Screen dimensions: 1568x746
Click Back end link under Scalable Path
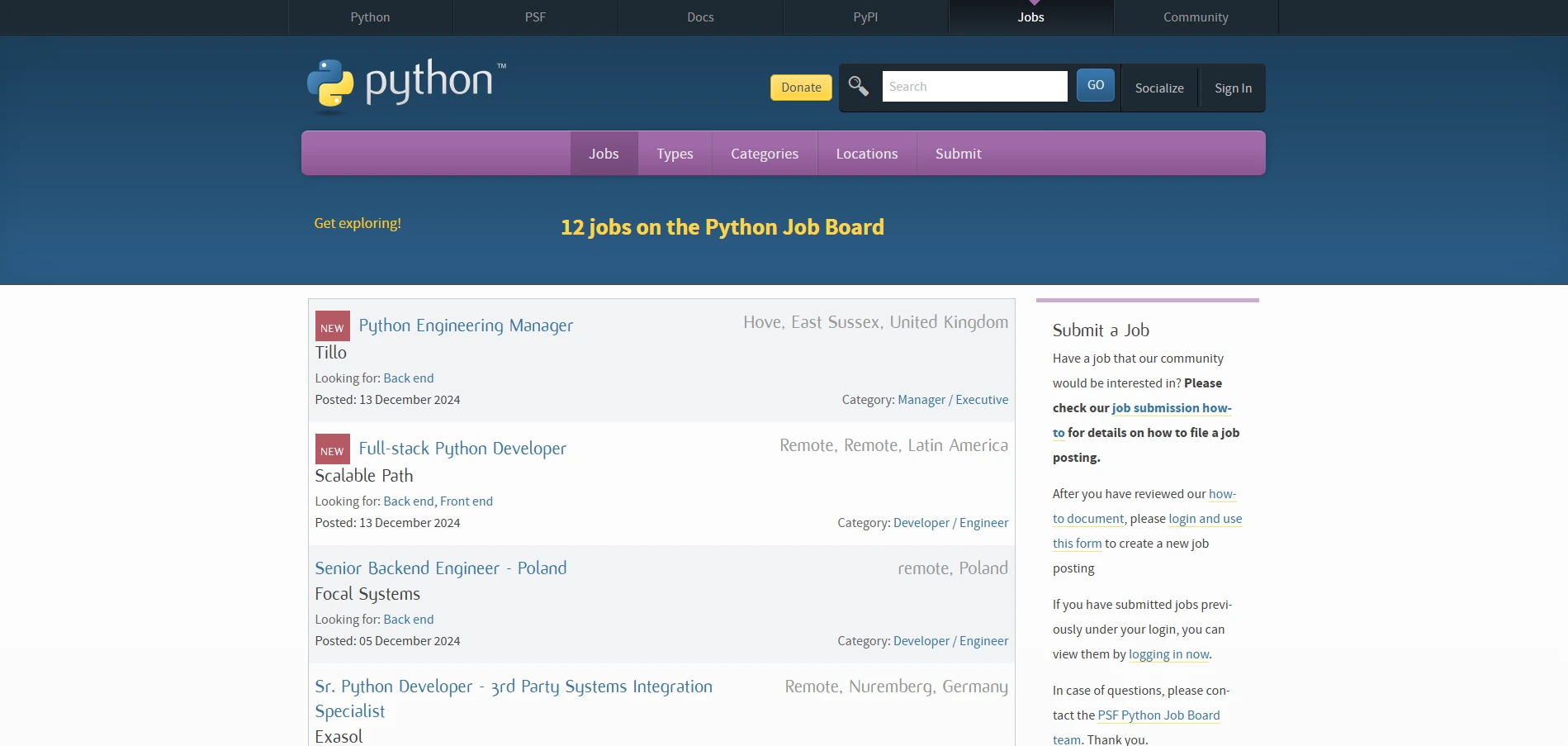[x=408, y=501]
